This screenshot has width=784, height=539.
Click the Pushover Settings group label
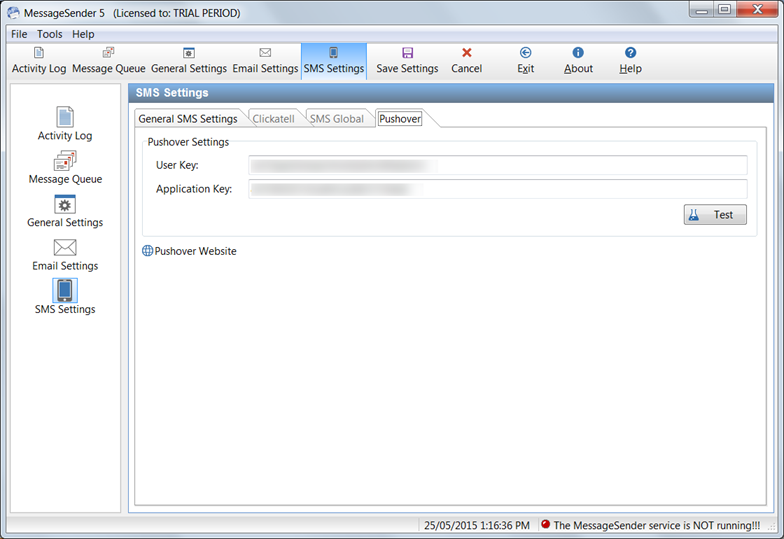coord(188,142)
